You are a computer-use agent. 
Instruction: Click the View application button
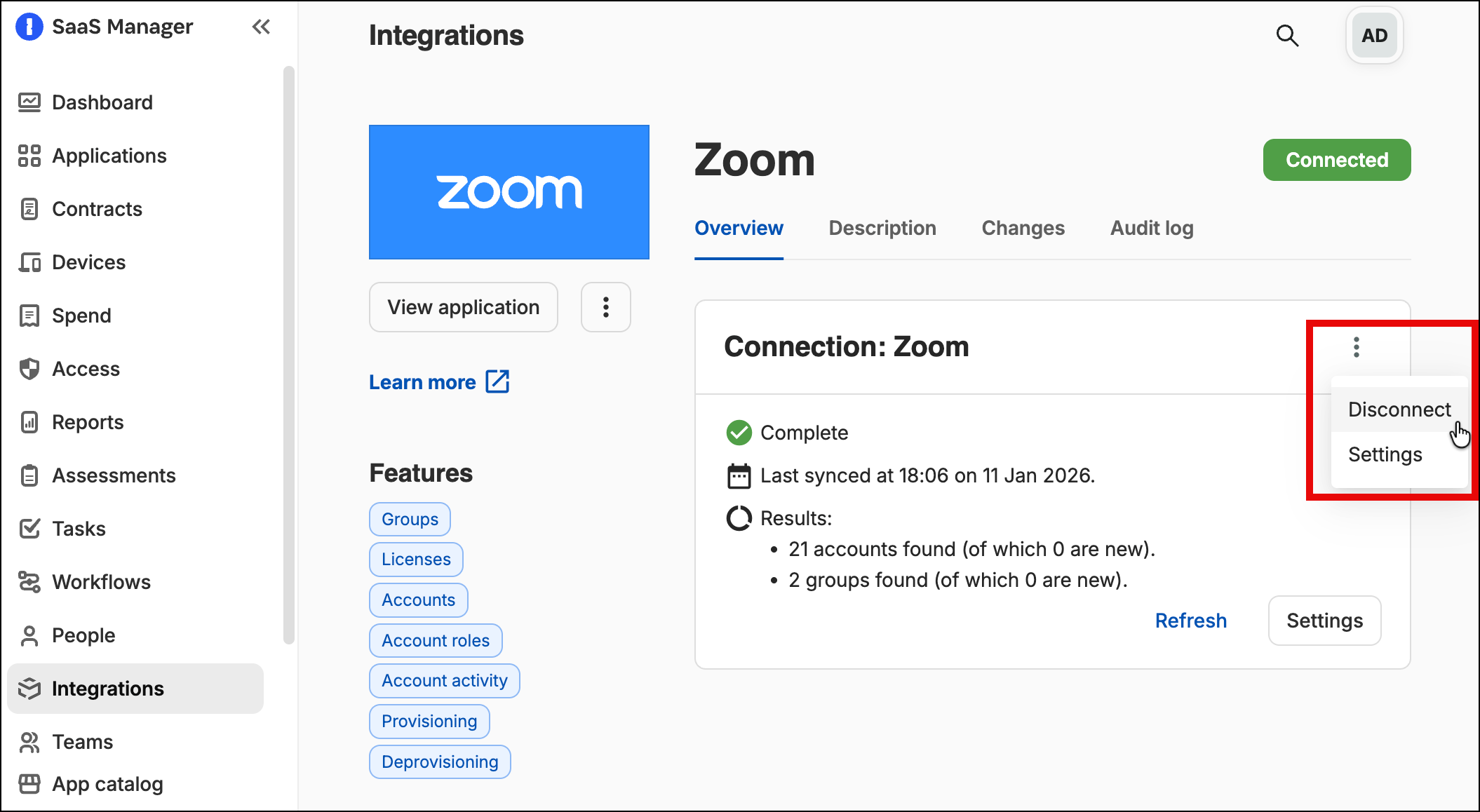click(x=464, y=307)
